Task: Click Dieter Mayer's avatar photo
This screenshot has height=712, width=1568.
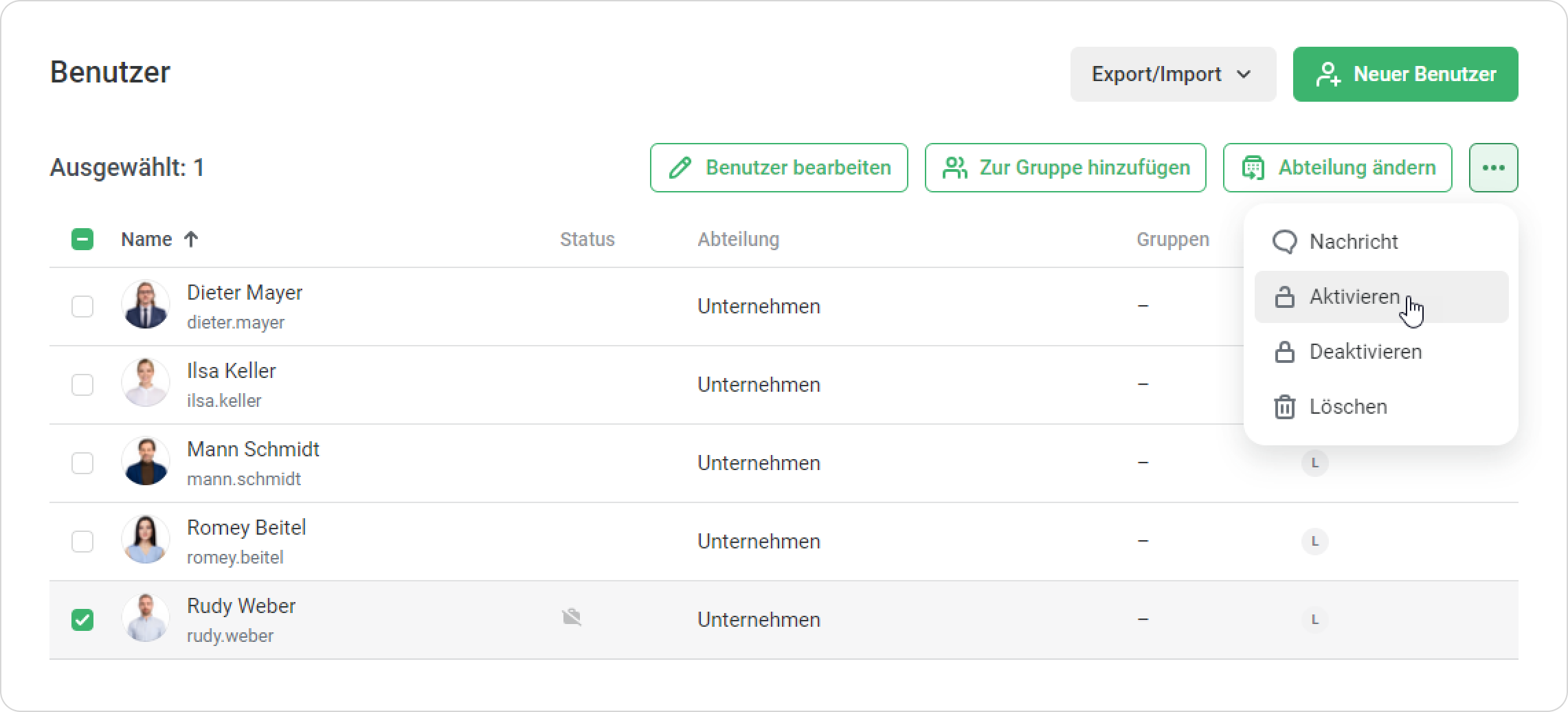Action: pyautogui.click(x=146, y=304)
